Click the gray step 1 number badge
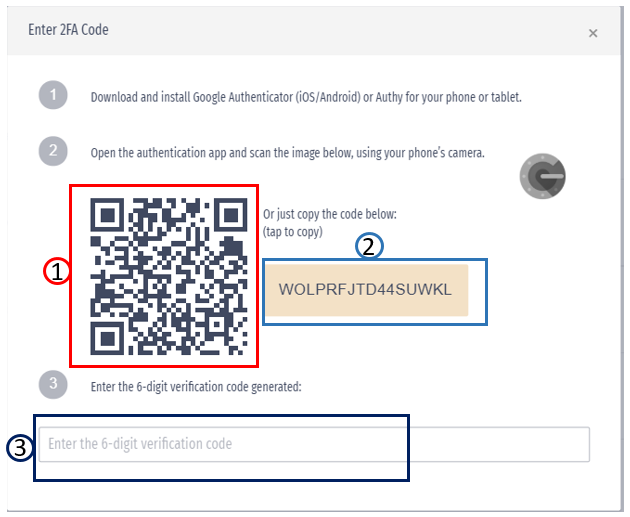This screenshot has width=630, height=517. point(53,97)
